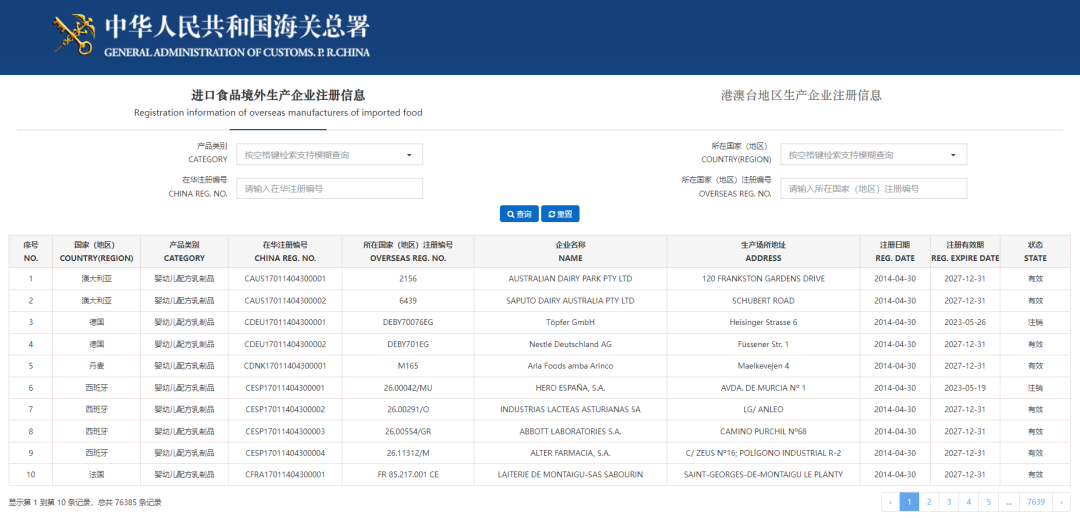Click the blue 查询 search button

pyautogui.click(x=519, y=214)
